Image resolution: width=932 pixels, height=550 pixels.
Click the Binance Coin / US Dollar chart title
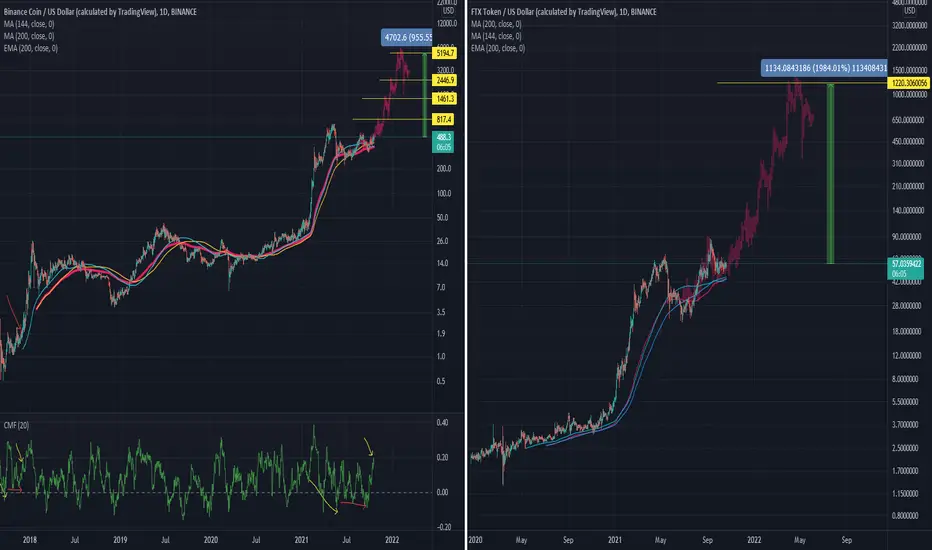100,11
